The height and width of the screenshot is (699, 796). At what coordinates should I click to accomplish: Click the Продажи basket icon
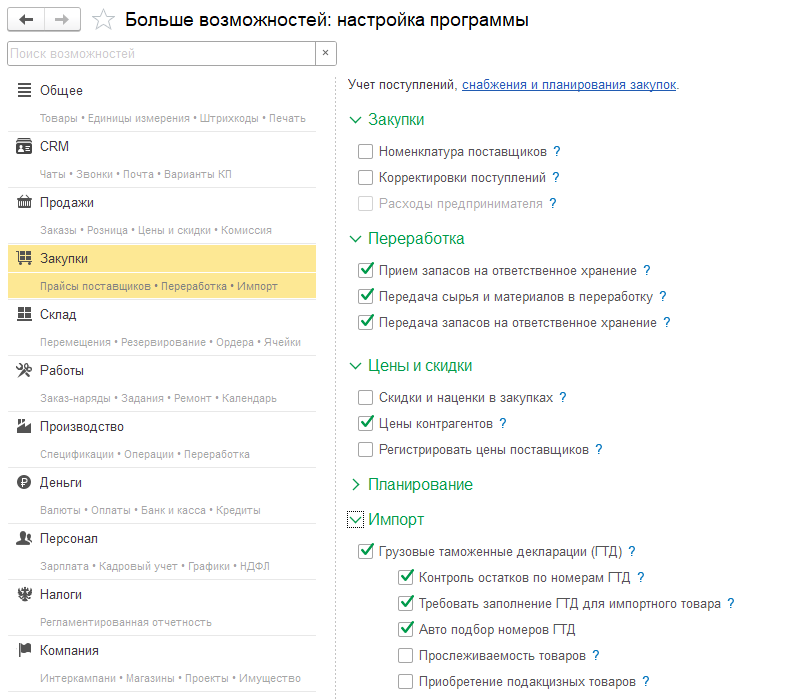pyautogui.click(x=25, y=202)
